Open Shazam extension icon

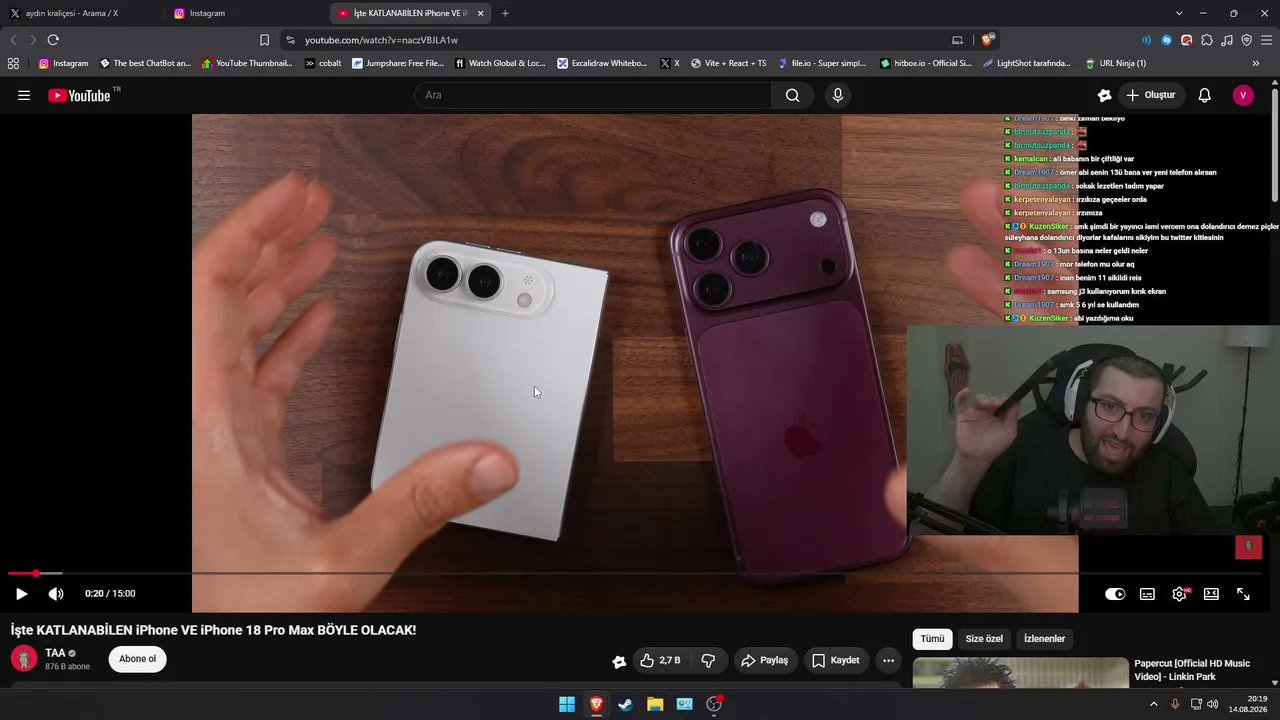[x=1166, y=40]
